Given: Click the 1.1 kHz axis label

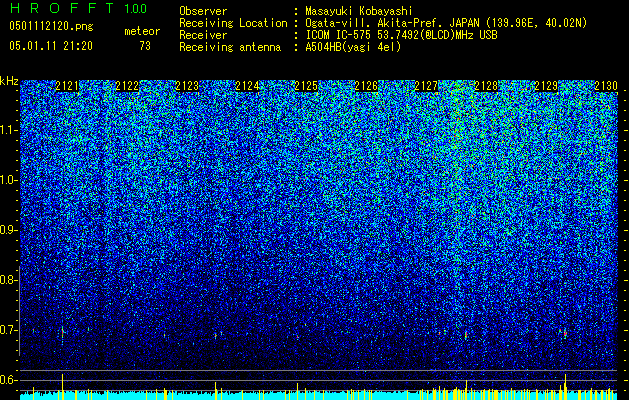Looking at the screenshot, I should pos(9,130).
